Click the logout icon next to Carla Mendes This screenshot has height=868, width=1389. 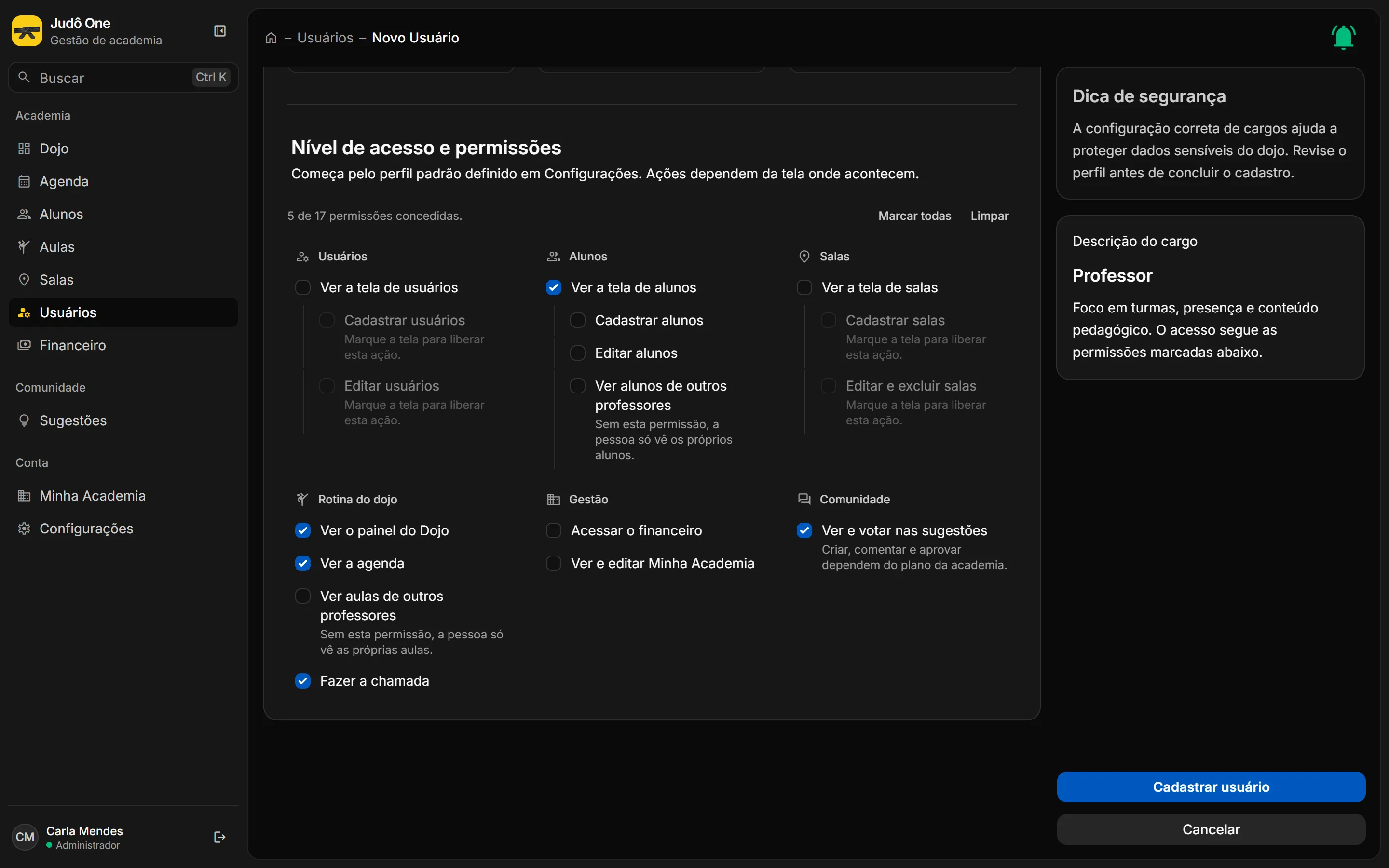point(220,837)
